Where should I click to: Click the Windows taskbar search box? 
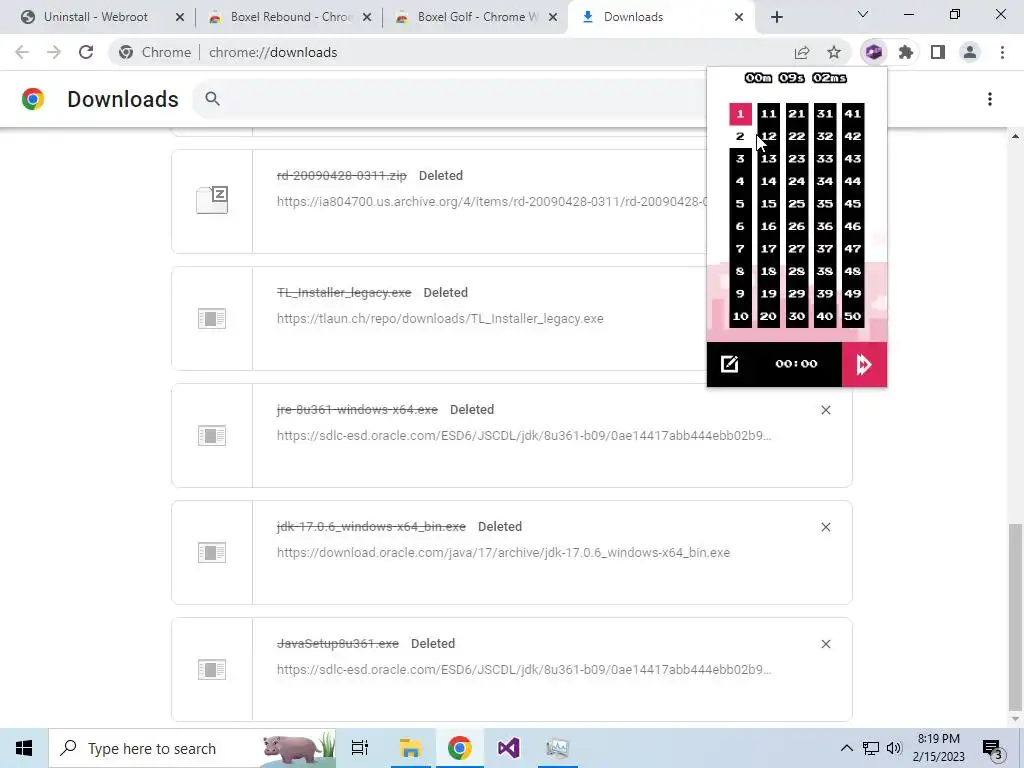pyautogui.click(x=193, y=748)
